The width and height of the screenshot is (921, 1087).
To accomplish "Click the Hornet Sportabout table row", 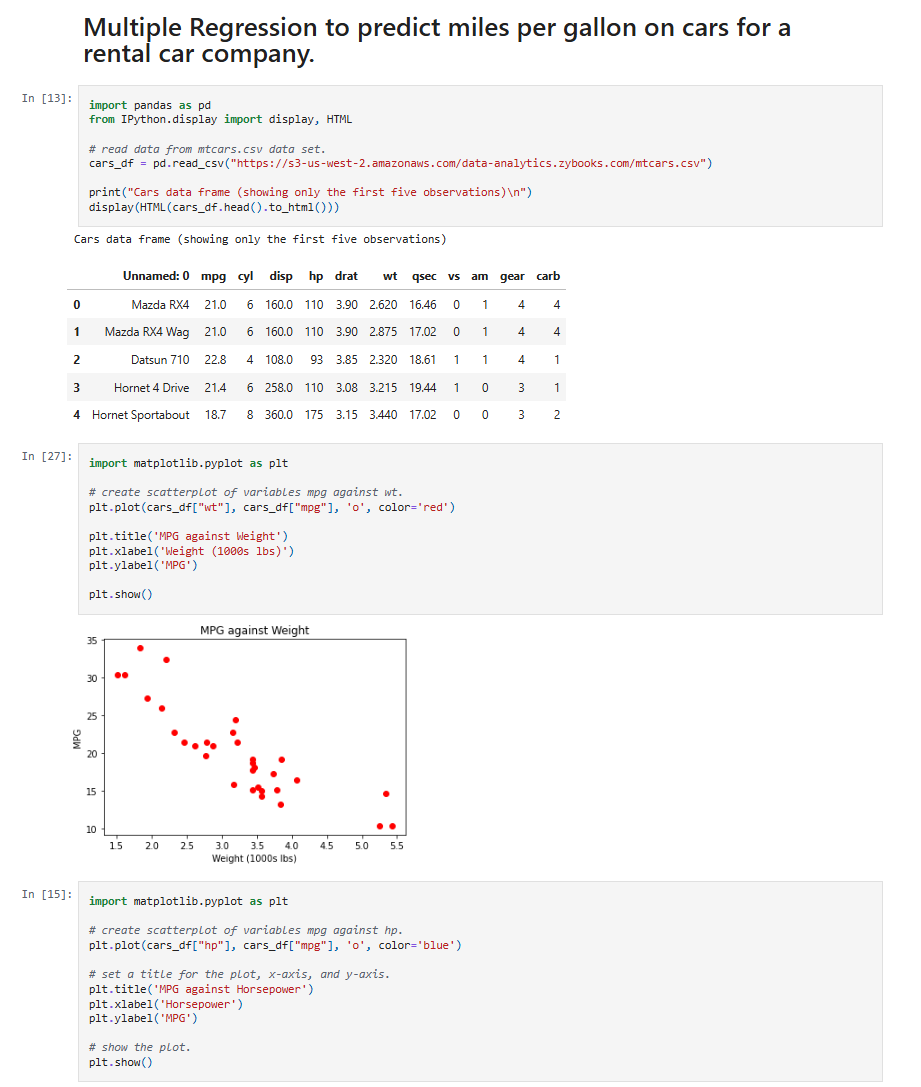I will point(317,415).
